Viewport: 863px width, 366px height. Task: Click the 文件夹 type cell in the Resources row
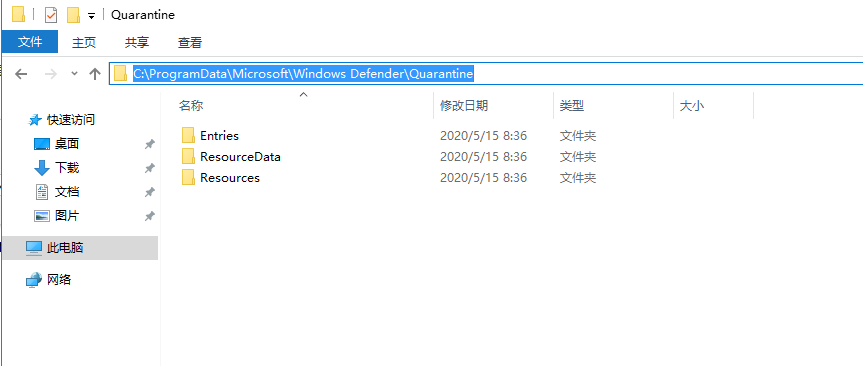pyautogui.click(x=577, y=178)
